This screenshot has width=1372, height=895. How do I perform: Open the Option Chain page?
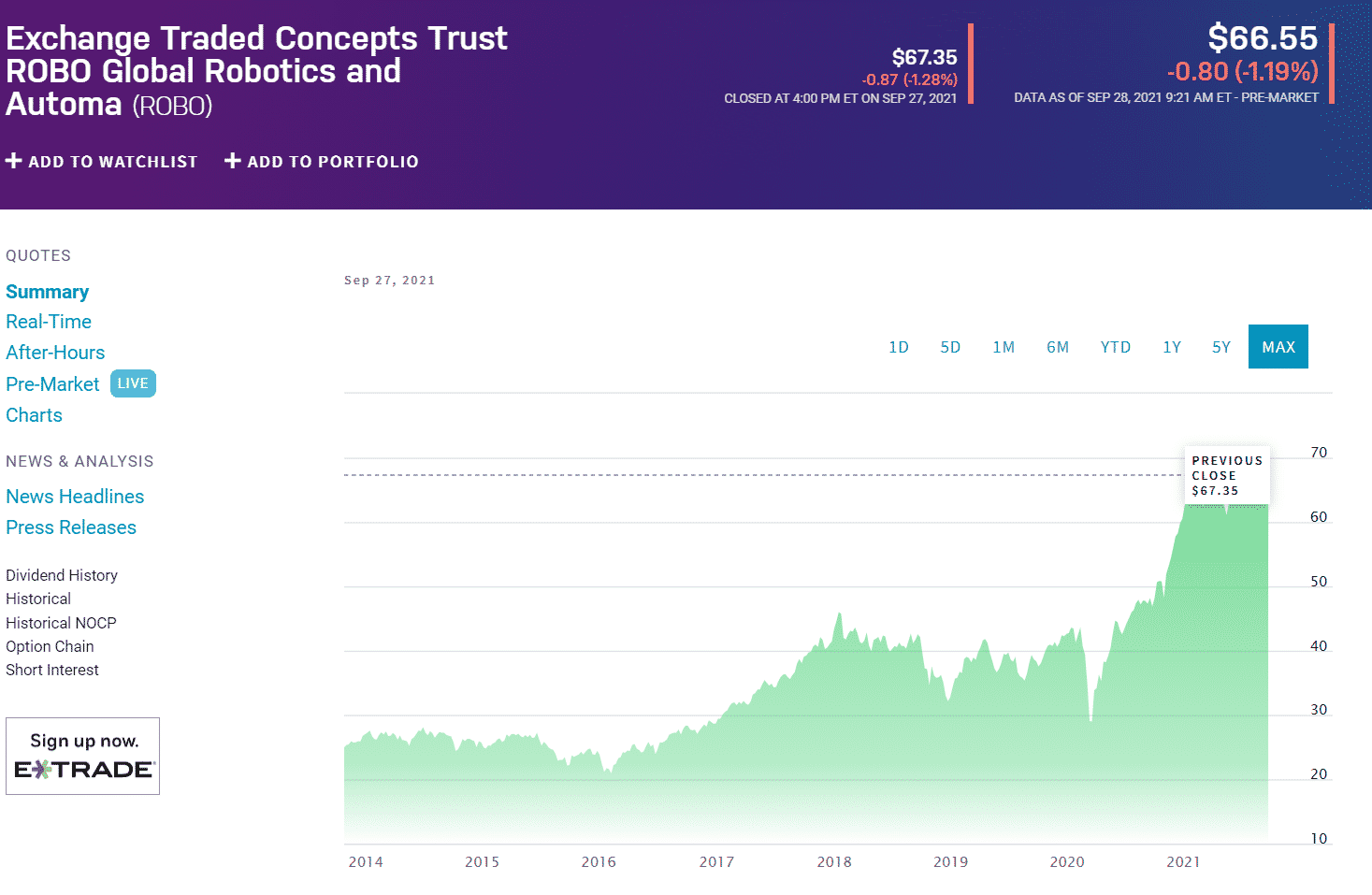50,645
